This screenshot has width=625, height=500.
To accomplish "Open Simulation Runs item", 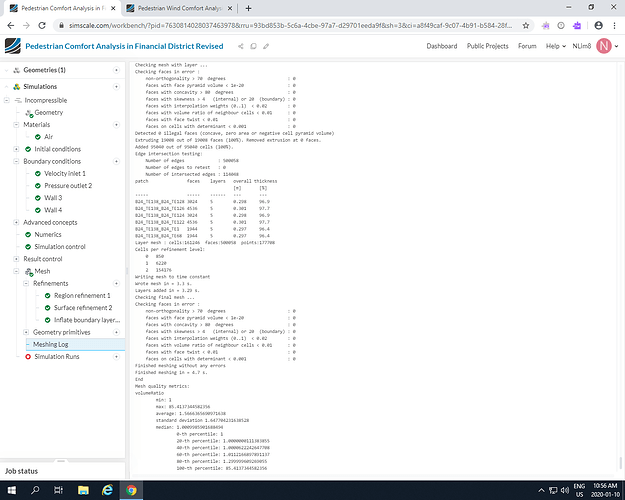I will (57, 357).
